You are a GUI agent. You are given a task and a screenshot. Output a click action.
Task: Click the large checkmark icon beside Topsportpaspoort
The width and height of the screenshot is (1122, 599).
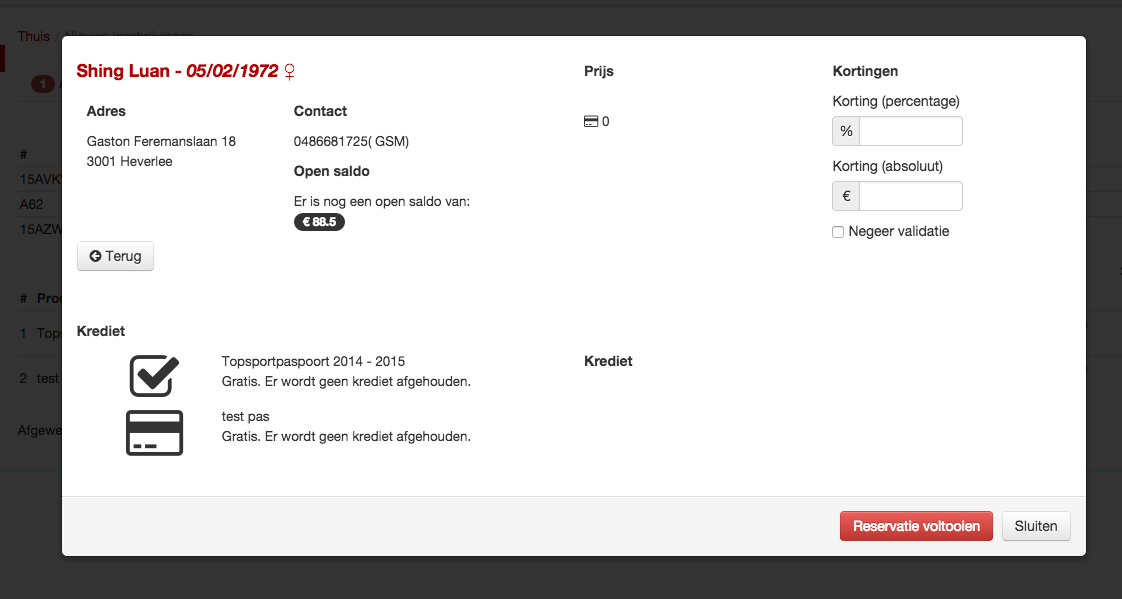point(154,375)
